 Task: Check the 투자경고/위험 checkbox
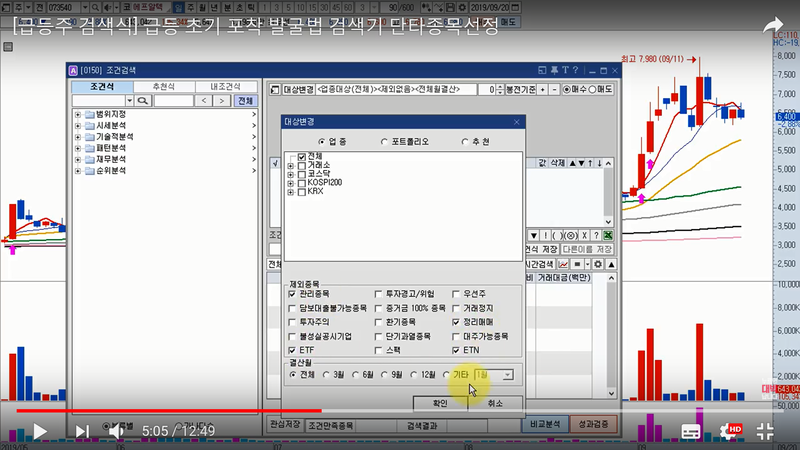click(379, 294)
